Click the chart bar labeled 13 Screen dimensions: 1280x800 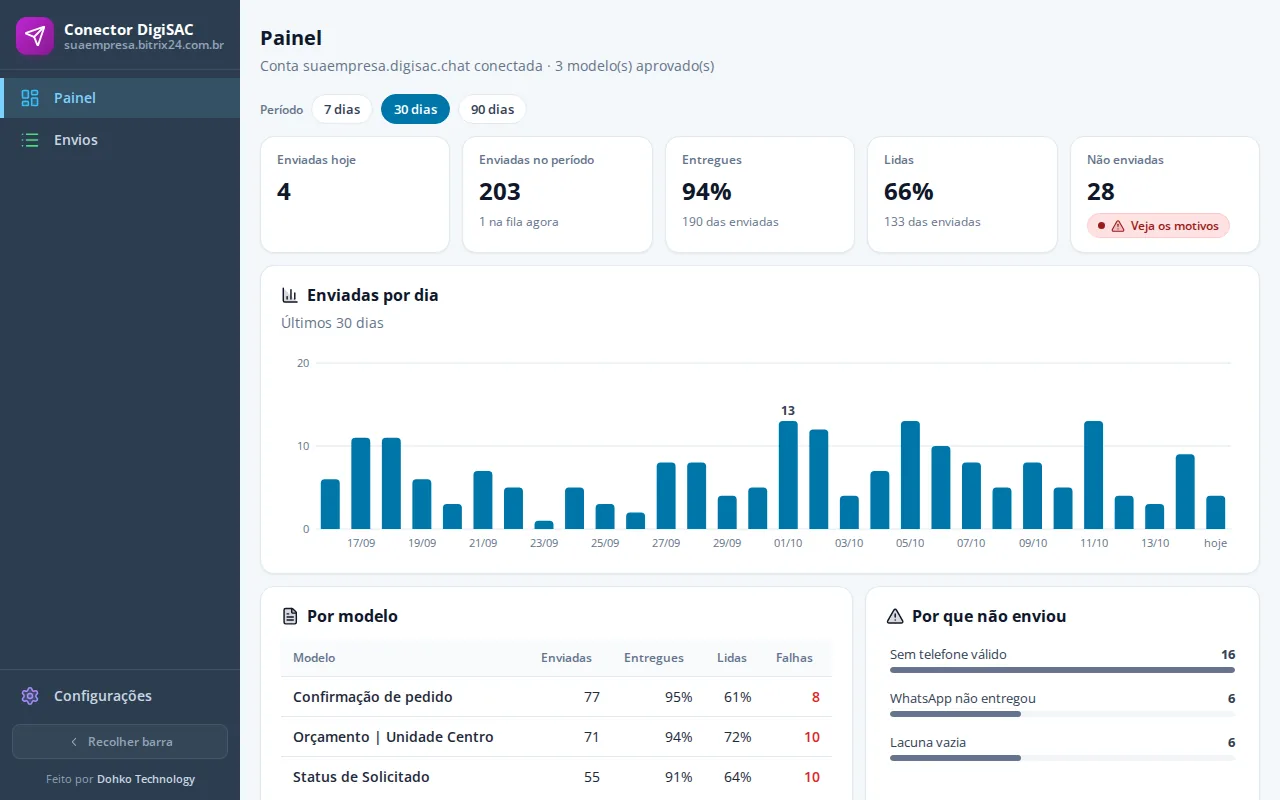(788, 475)
